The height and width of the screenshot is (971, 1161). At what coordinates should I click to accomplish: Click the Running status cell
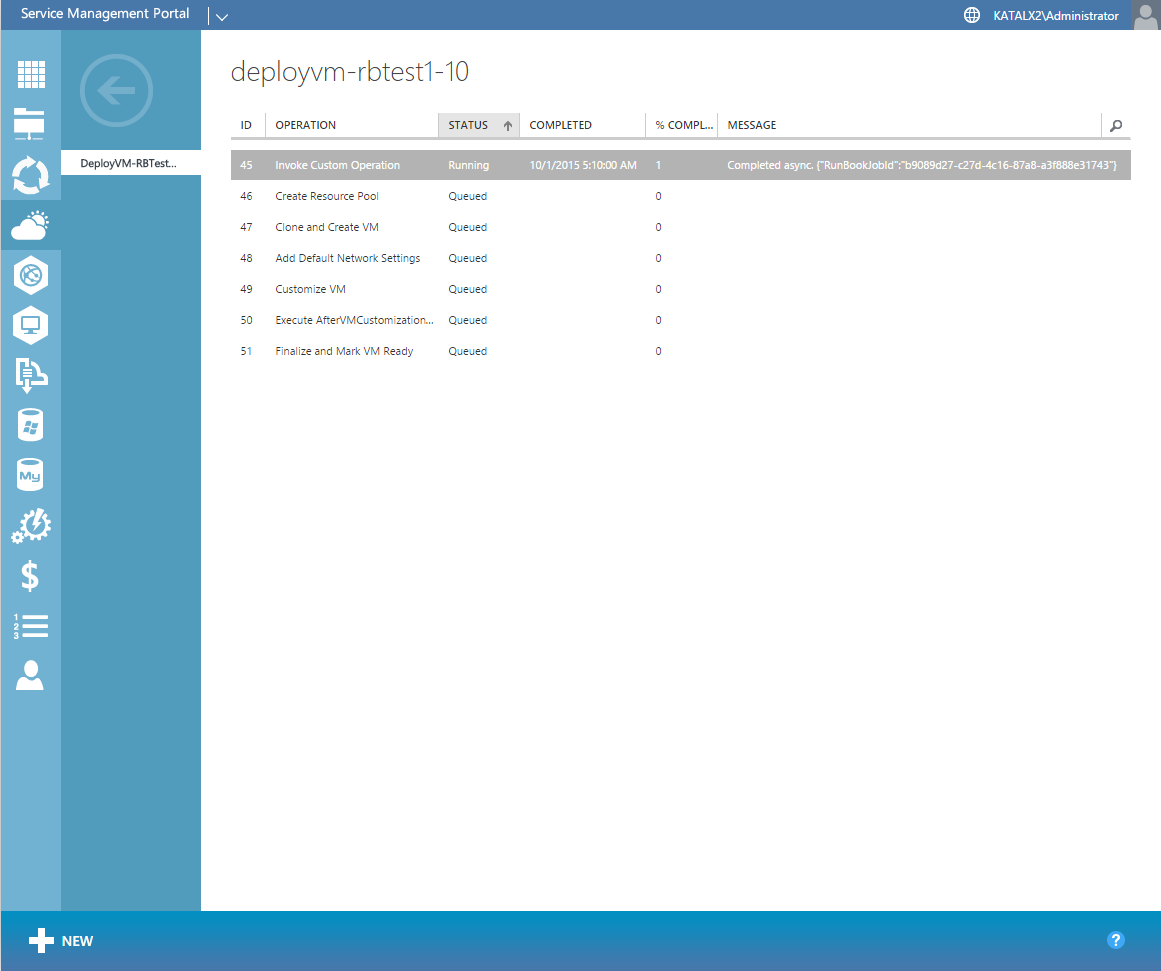click(469, 165)
